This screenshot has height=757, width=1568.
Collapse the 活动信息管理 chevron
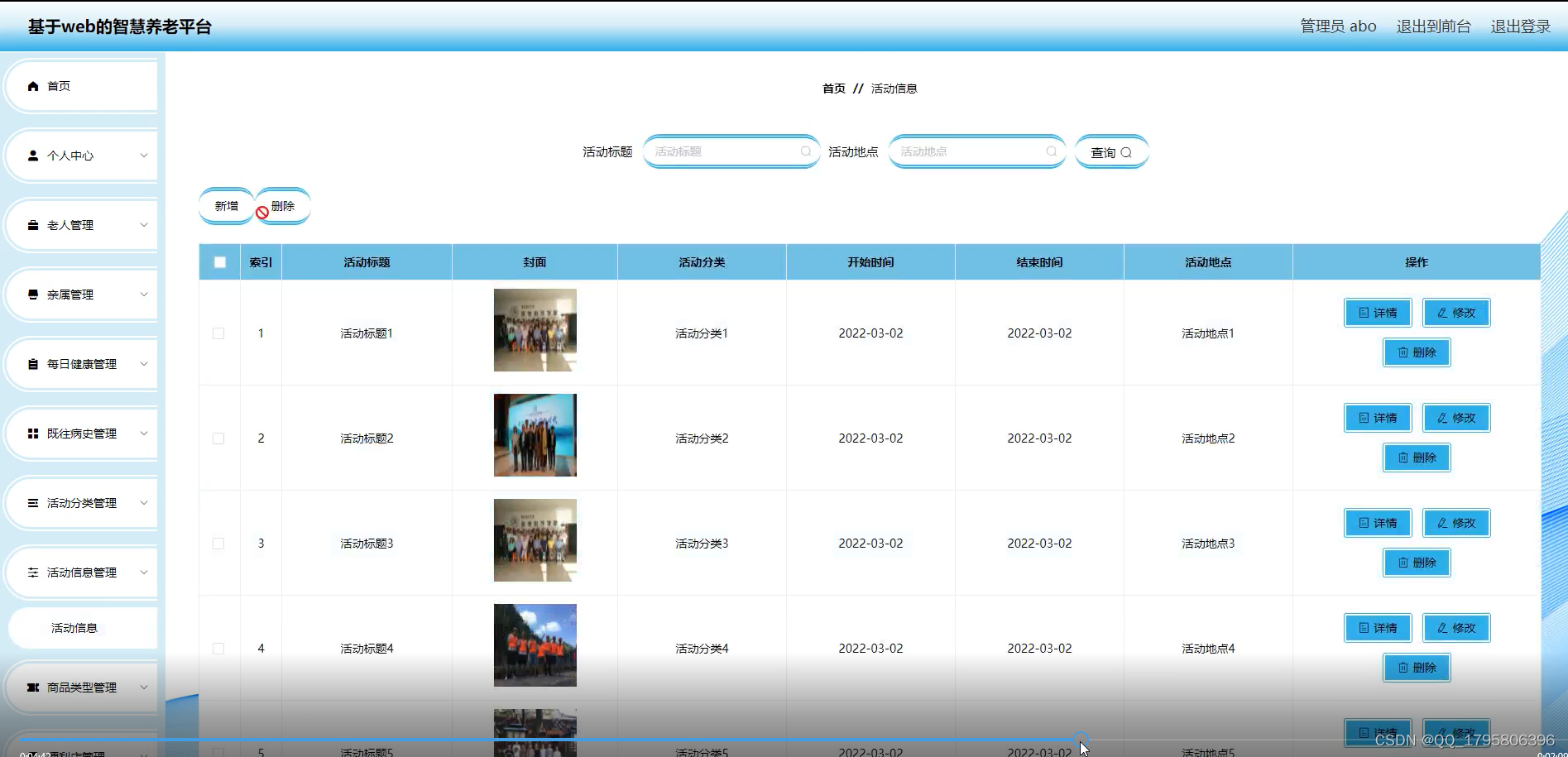(x=144, y=573)
